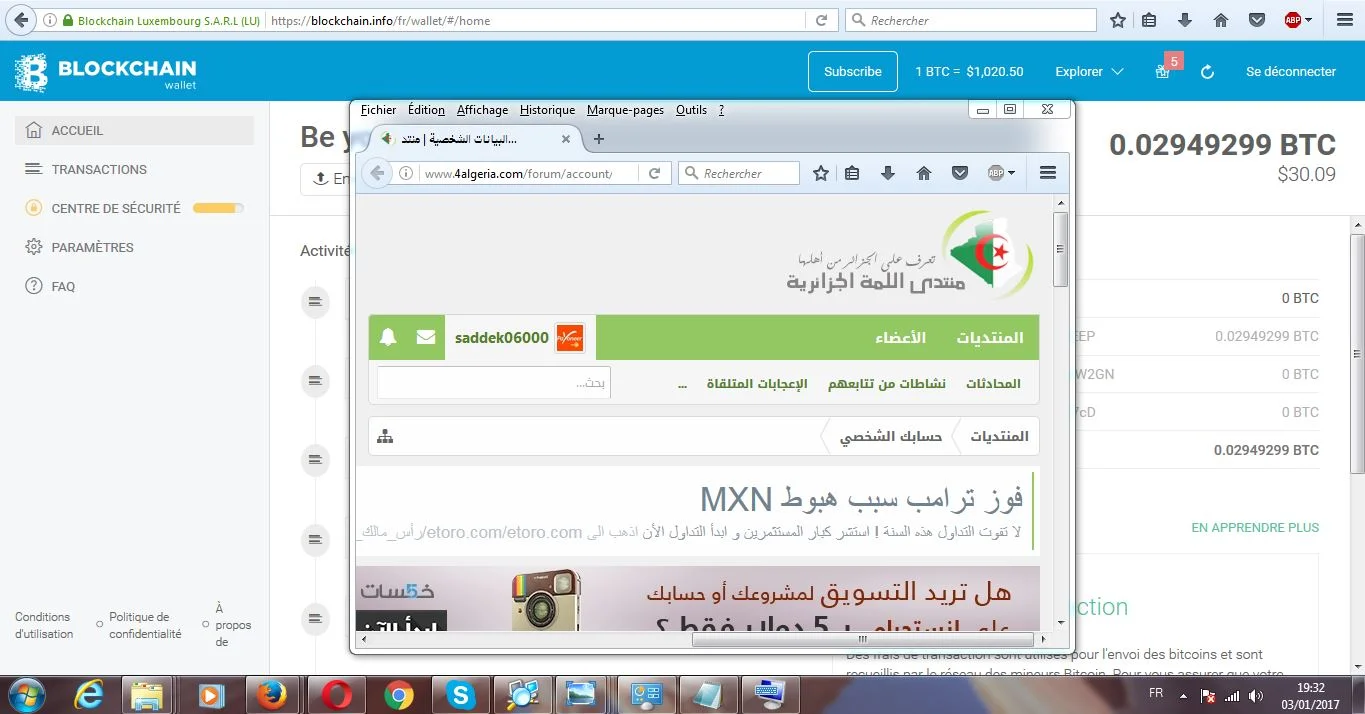Select TRANSACTIONS in the wallet sidebar
This screenshot has width=1365, height=714.
(x=99, y=169)
